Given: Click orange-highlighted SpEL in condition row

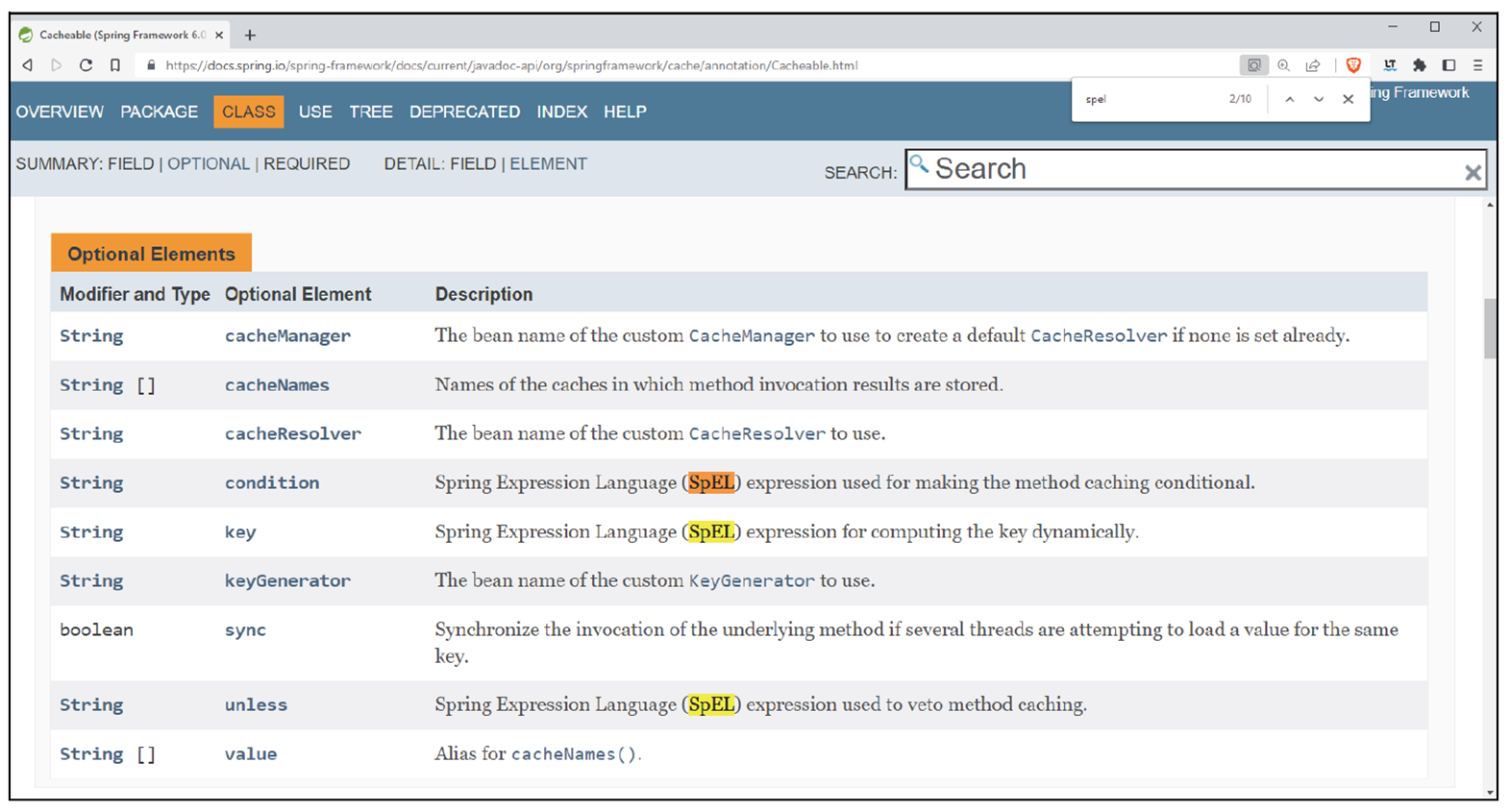Looking at the screenshot, I should pyautogui.click(x=711, y=482).
